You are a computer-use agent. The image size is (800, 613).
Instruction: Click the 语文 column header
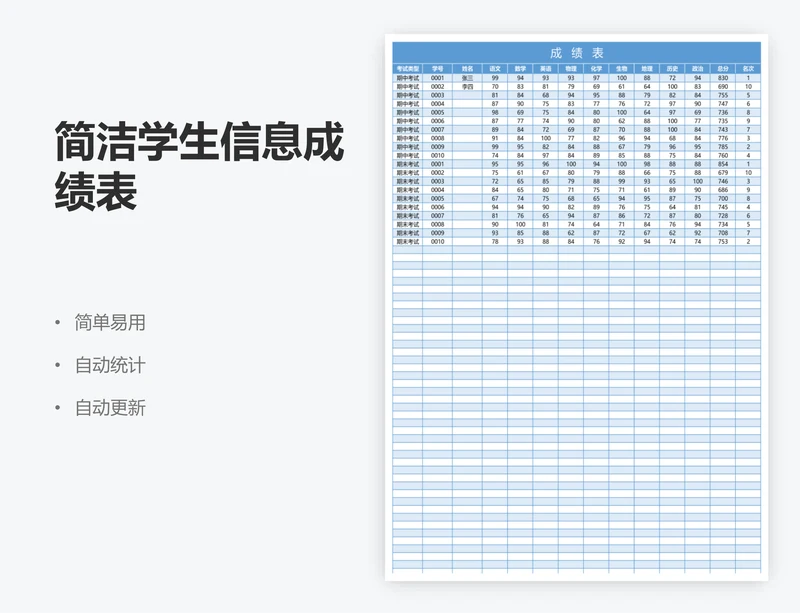click(x=495, y=68)
